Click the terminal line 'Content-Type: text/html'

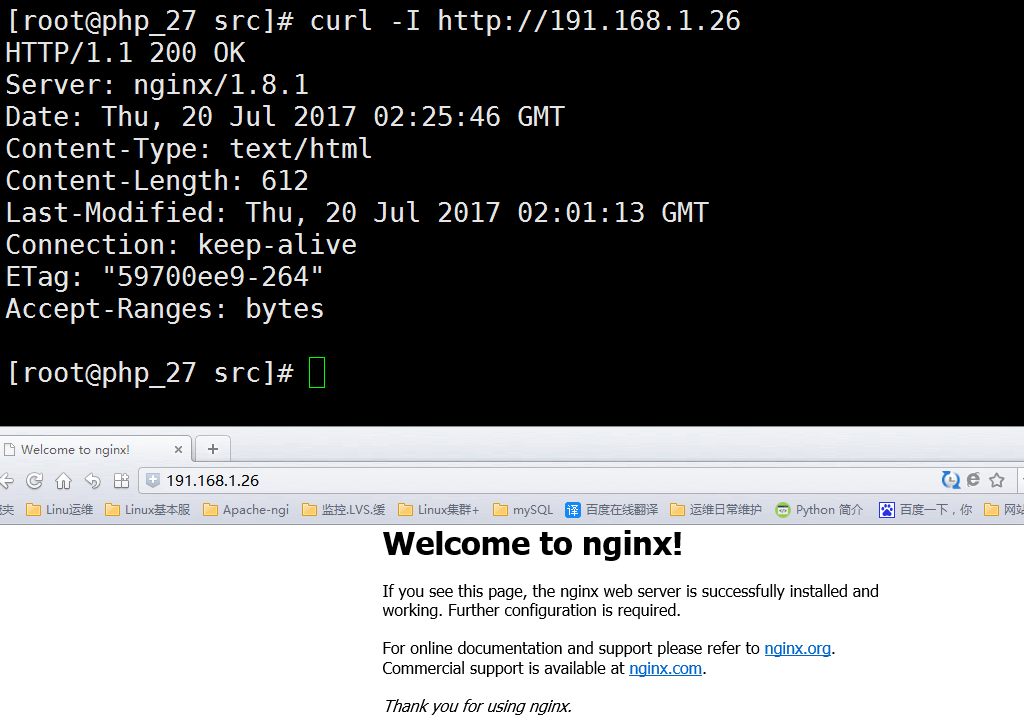click(189, 149)
